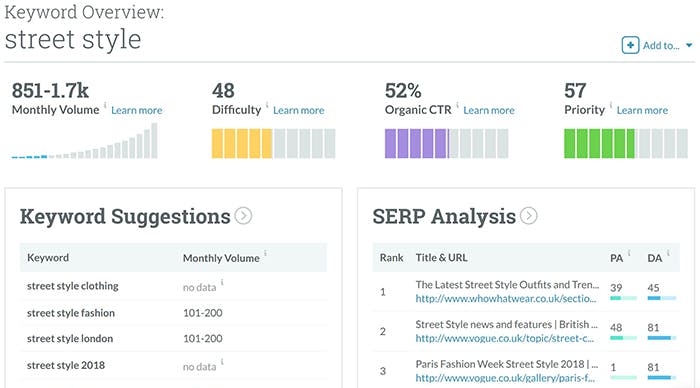Click info icon beside PA column header
The height and width of the screenshot is (388, 700).
[x=629, y=253]
